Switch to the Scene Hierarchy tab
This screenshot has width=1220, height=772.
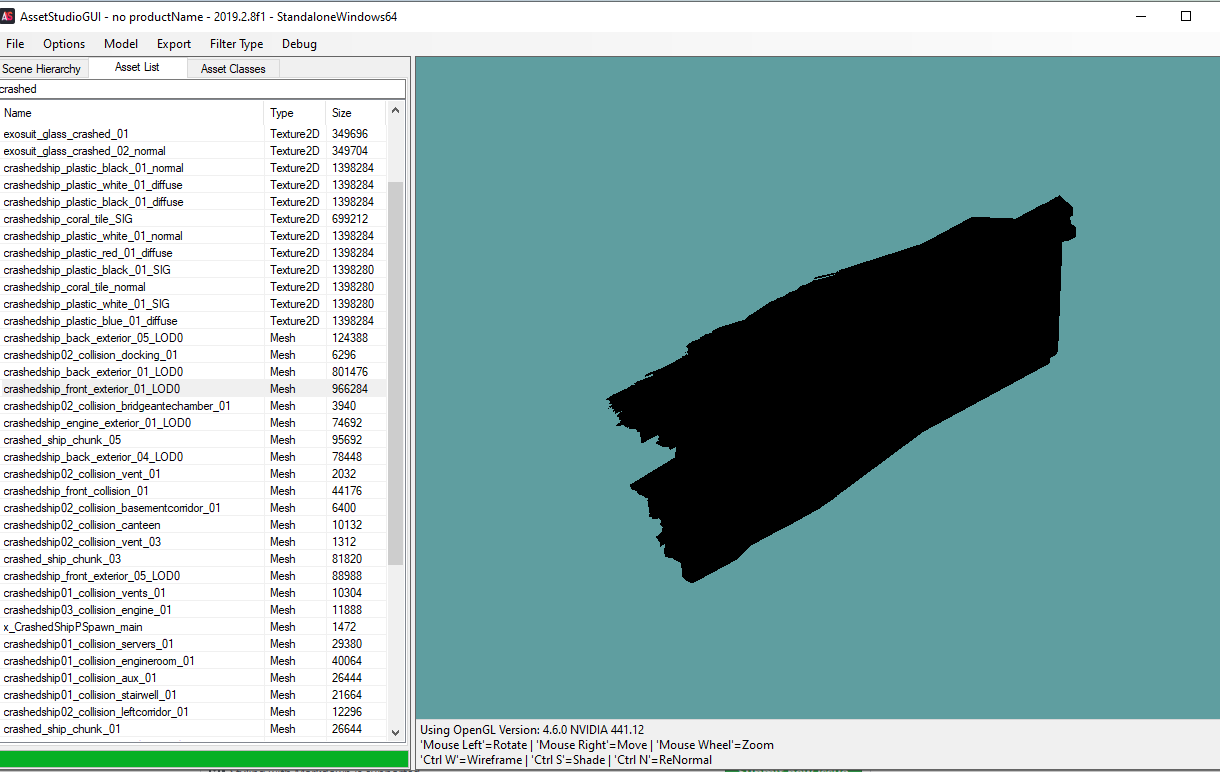[x=42, y=69]
